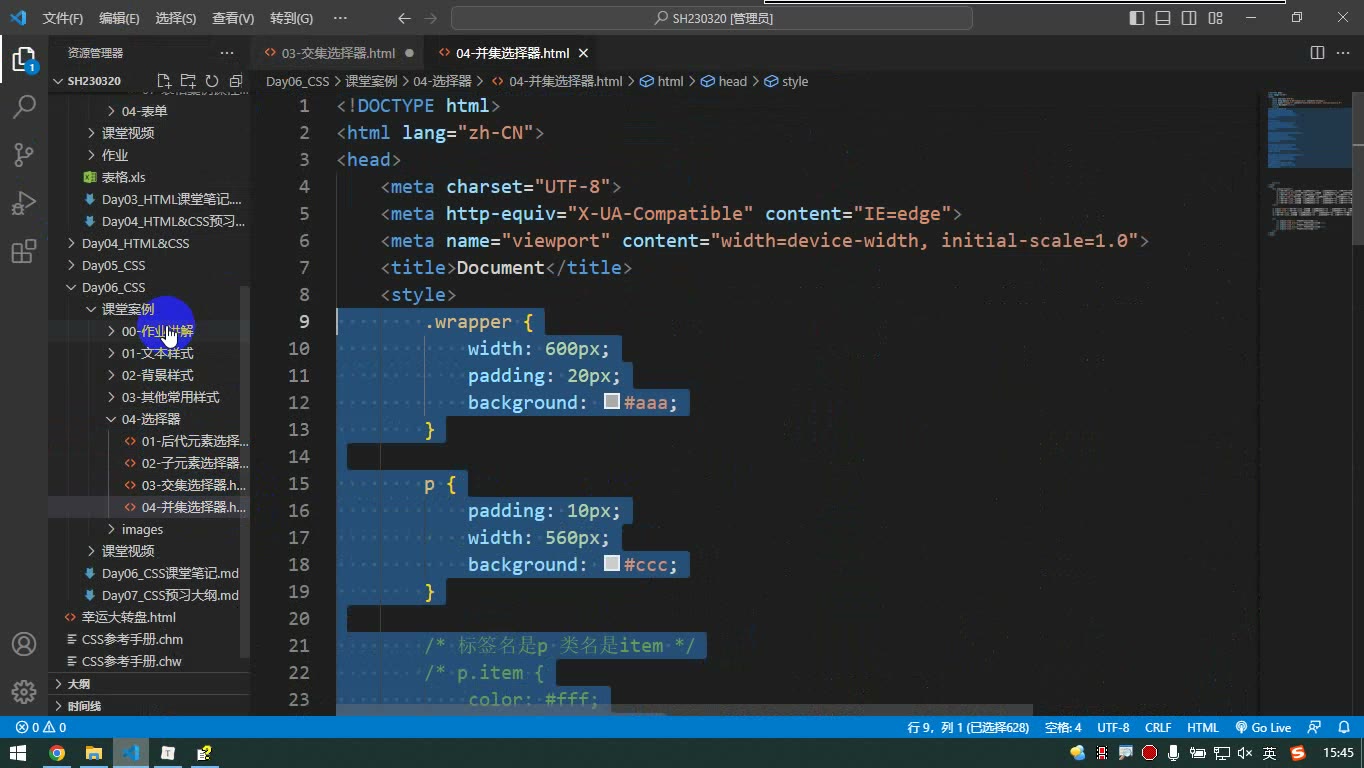Open the Windows Start menu
The width and height of the screenshot is (1364, 768).
(19, 753)
